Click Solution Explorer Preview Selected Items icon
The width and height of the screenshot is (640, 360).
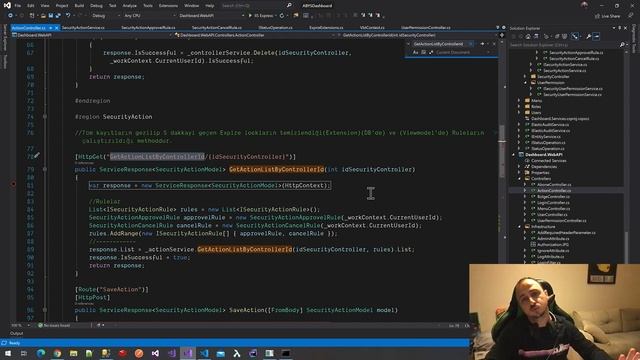coord(596,36)
